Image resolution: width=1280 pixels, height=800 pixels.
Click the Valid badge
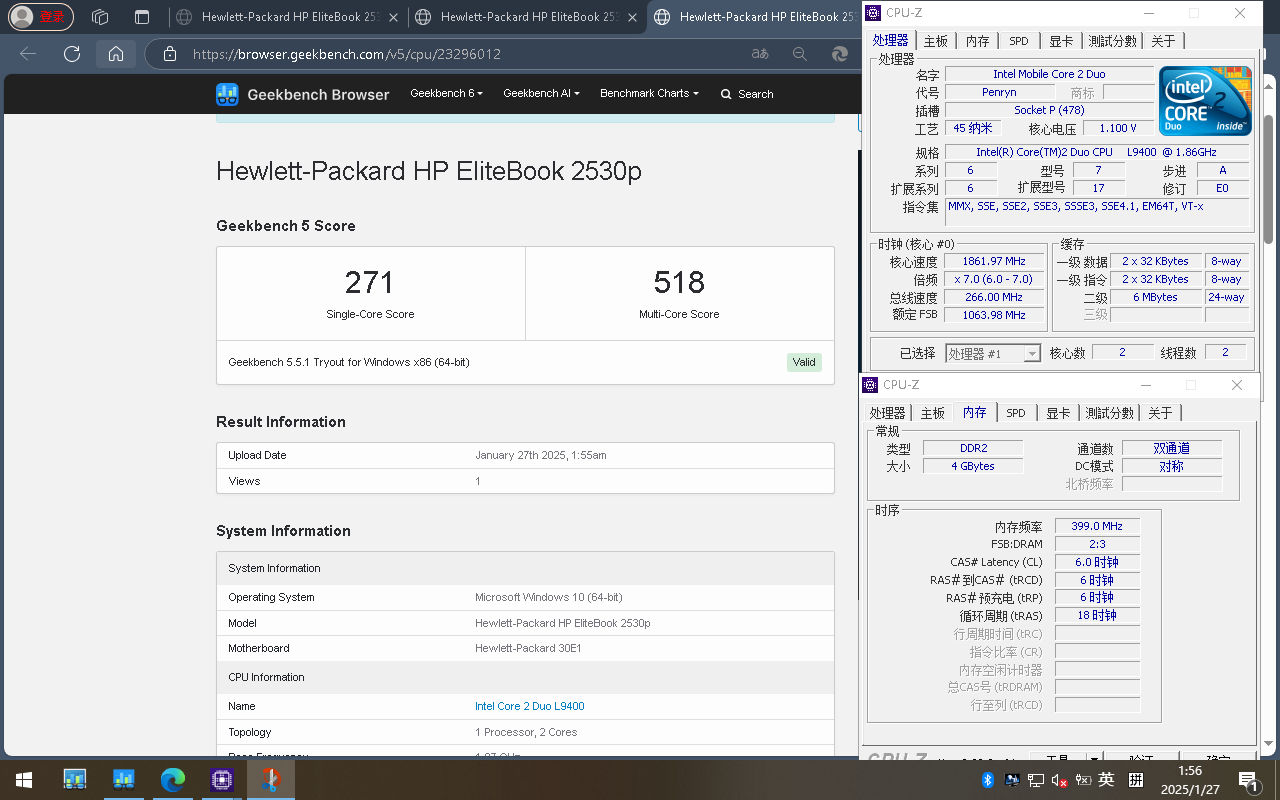tap(804, 362)
